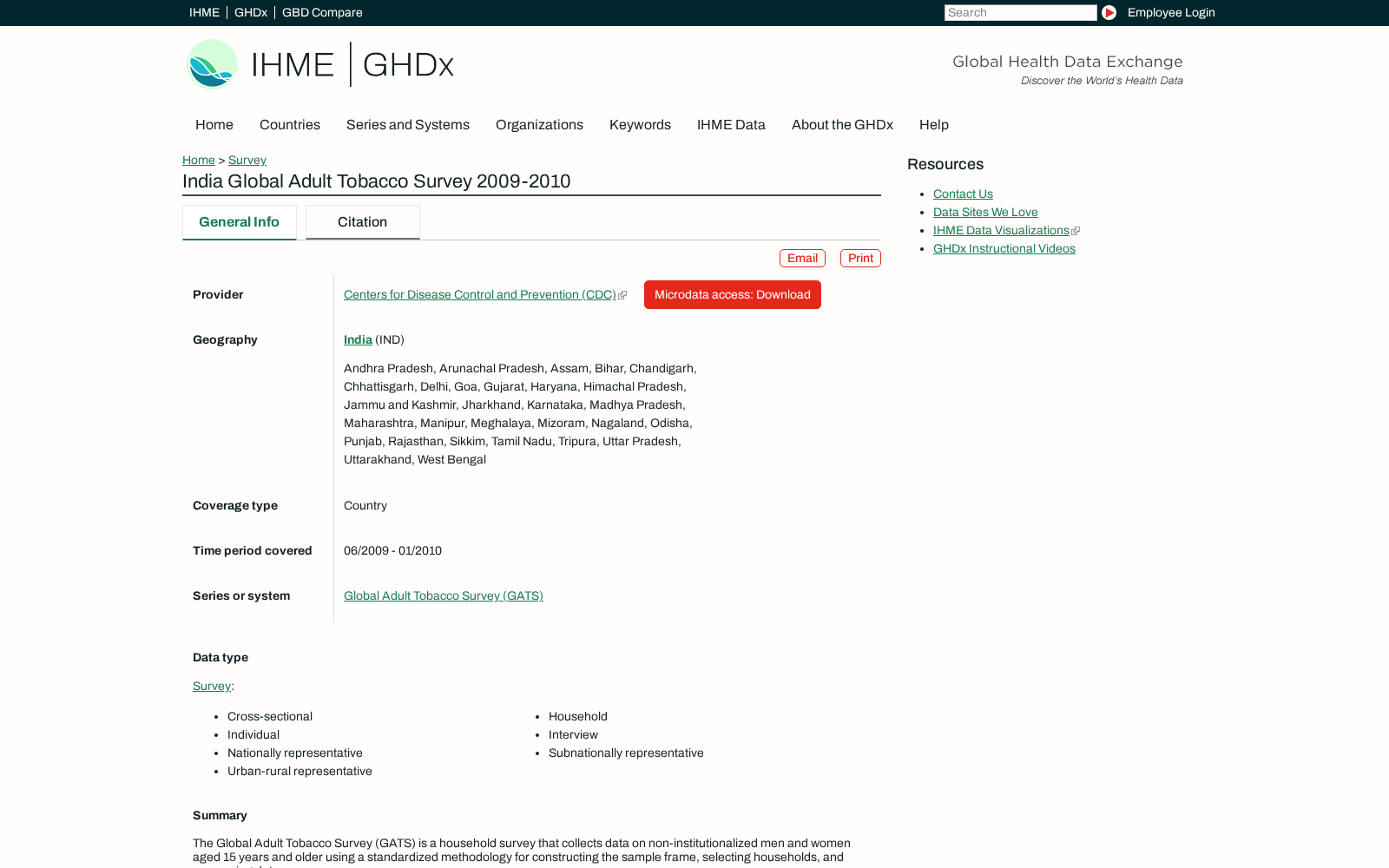
Task: Click the Survey breadcrumb link
Action: point(247,160)
